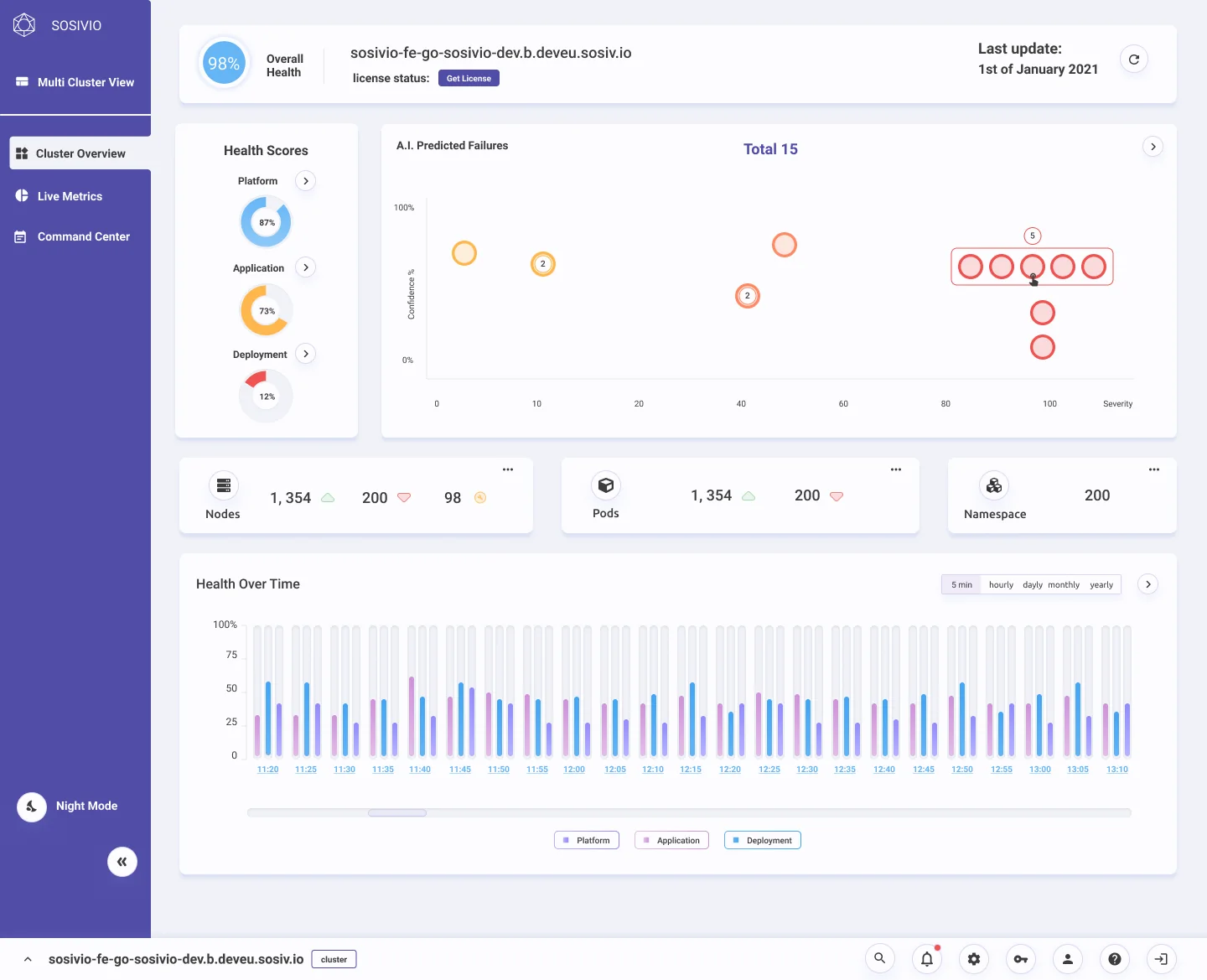This screenshot has height=980, width=1207.
Task: Toggle the Deployment legend in Health chart
Action: coord(763,840)
